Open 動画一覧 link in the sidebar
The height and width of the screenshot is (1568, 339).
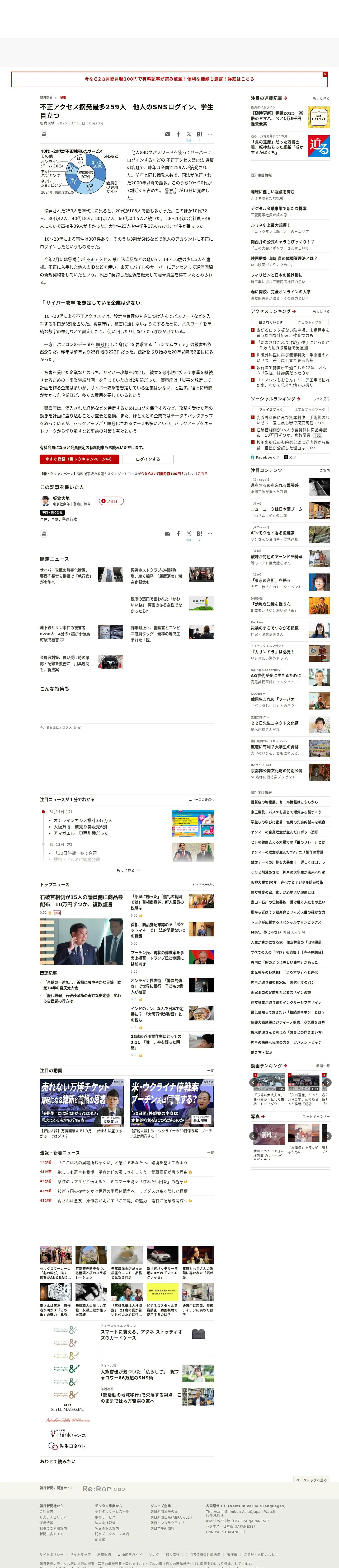(323, 1066)
